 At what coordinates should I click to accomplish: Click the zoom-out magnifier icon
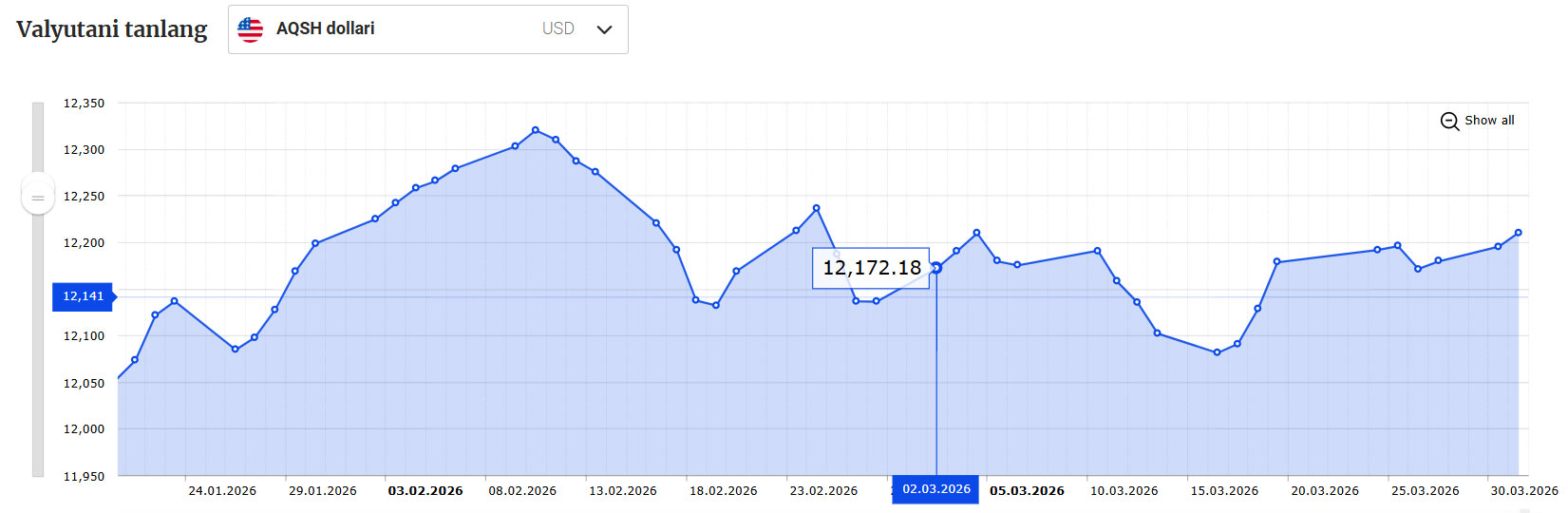pos(1449,121)
